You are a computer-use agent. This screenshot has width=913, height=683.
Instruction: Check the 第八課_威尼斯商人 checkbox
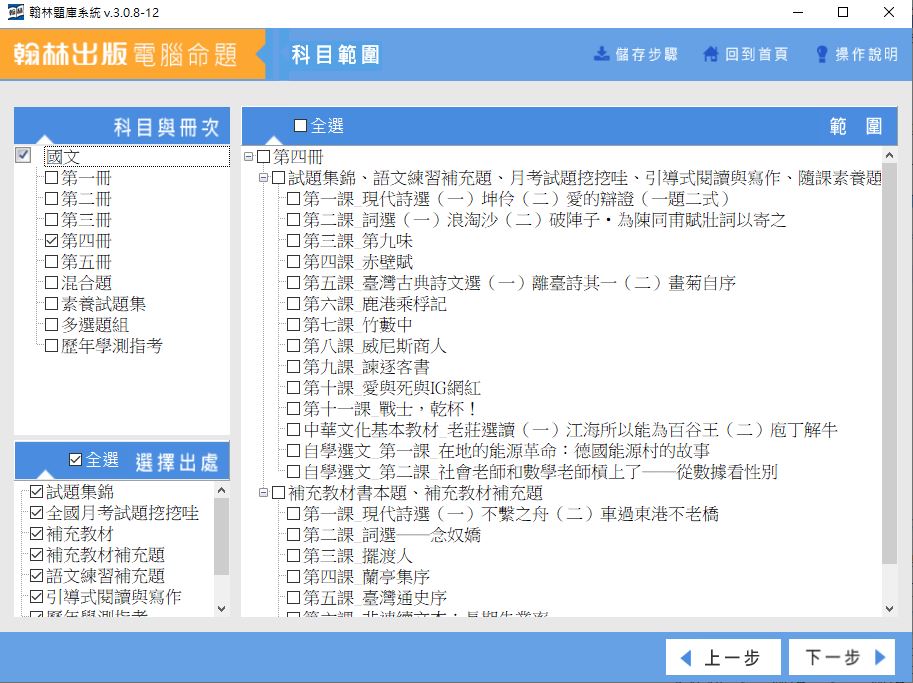click(293, 346)
